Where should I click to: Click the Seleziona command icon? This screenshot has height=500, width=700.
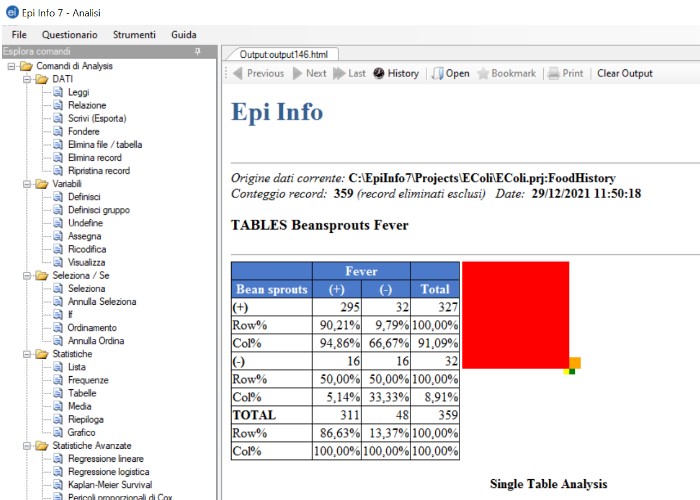point(58,288)
